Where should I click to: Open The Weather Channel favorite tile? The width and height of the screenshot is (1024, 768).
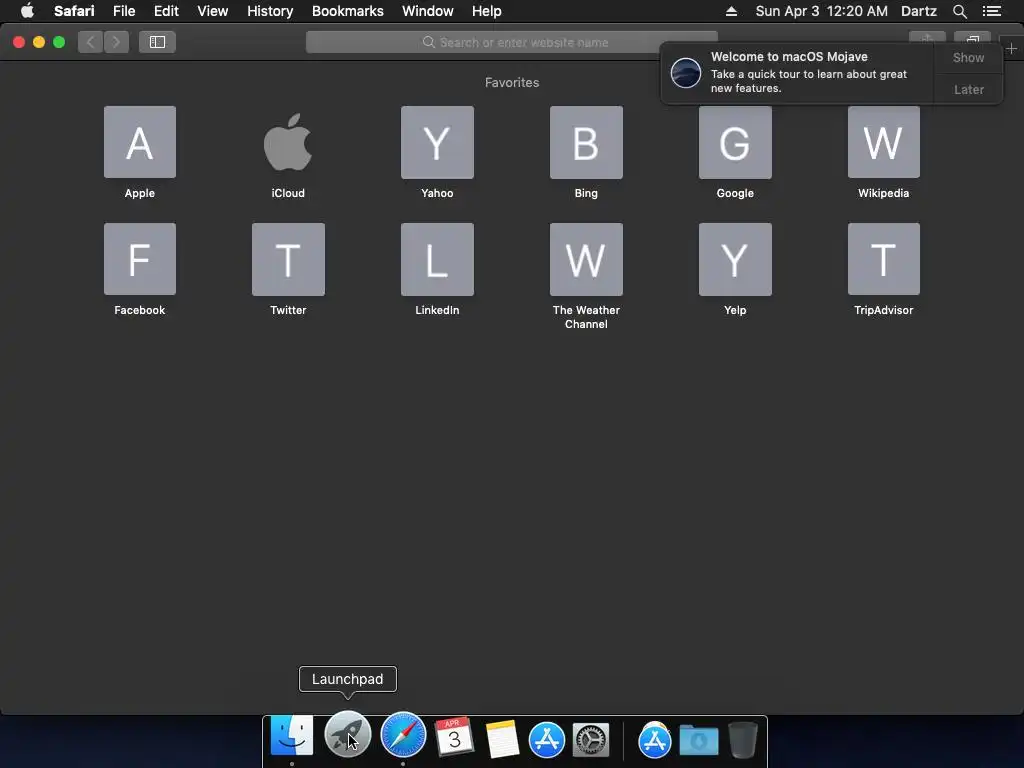tap(586, 259)
